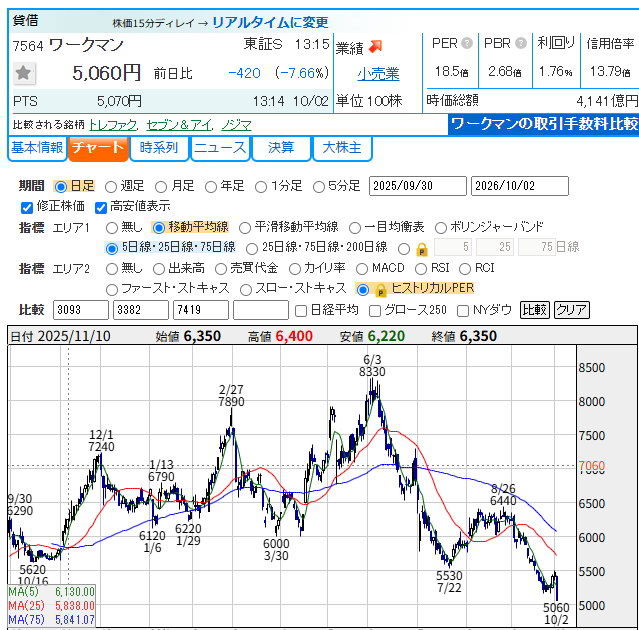Click end date field 2026/10/02
This screenshot has width=639, height=630.
pyautogui.click(x=520, y=186)
